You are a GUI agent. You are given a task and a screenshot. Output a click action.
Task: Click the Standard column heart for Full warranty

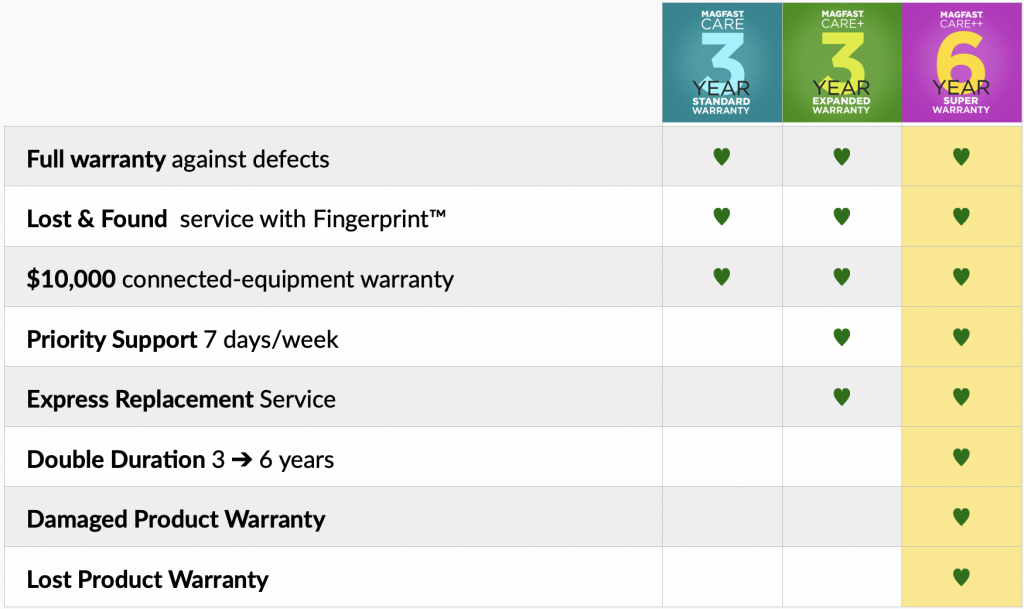point(722,157)
